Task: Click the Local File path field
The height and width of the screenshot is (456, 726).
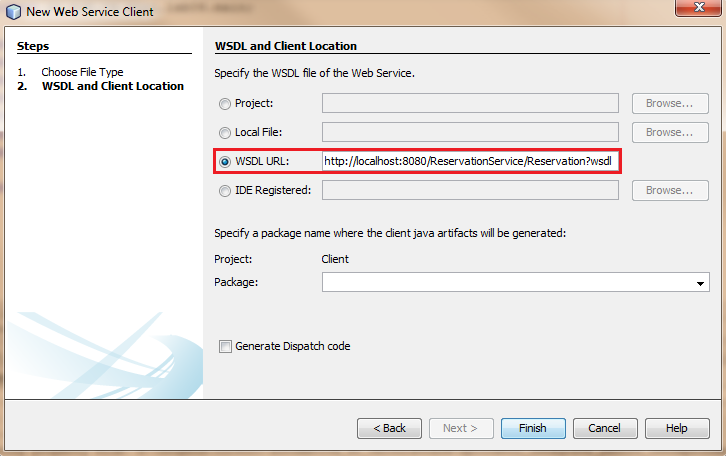Action: pos(470,132)
